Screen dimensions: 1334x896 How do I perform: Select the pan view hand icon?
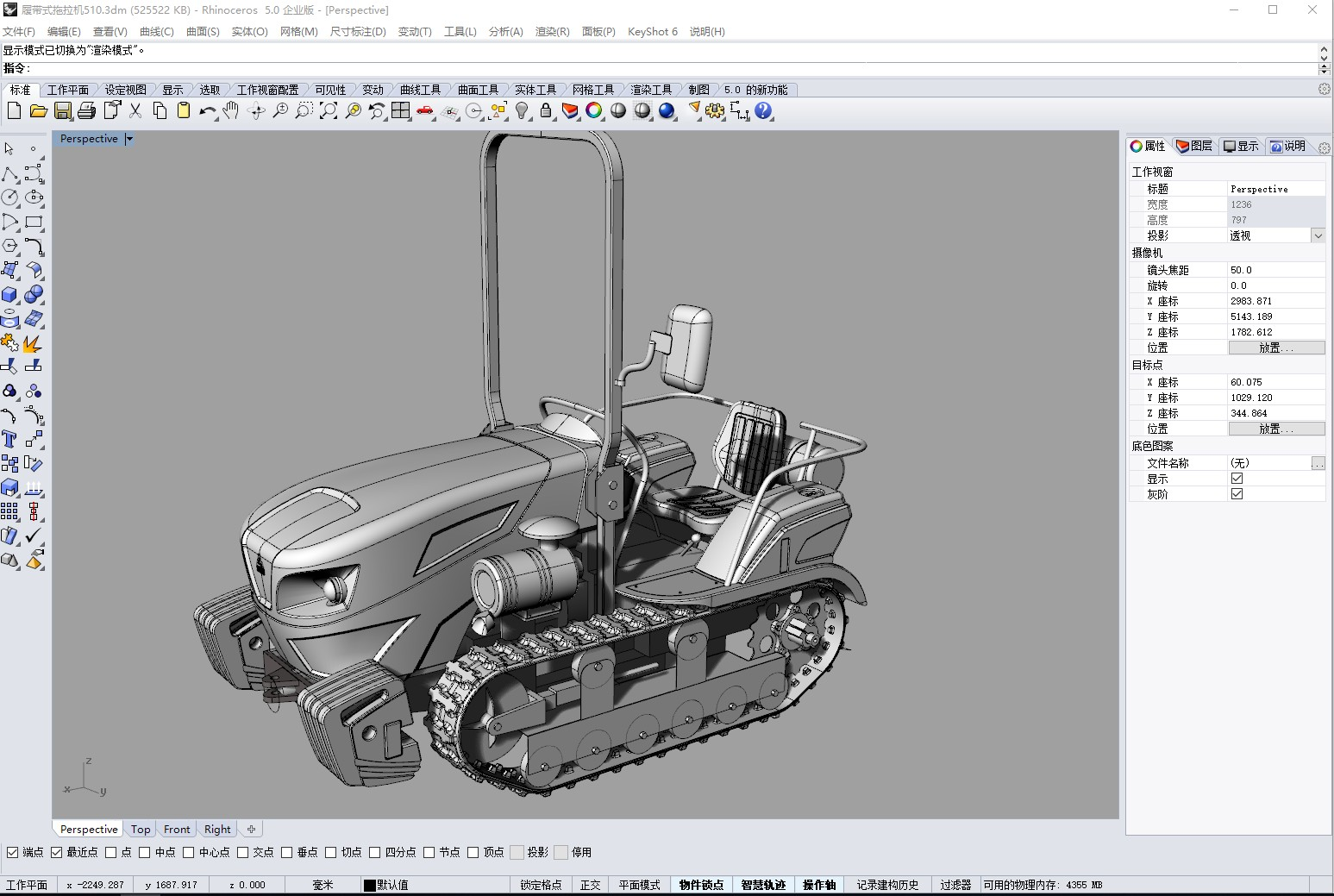(x=230, y=110)
